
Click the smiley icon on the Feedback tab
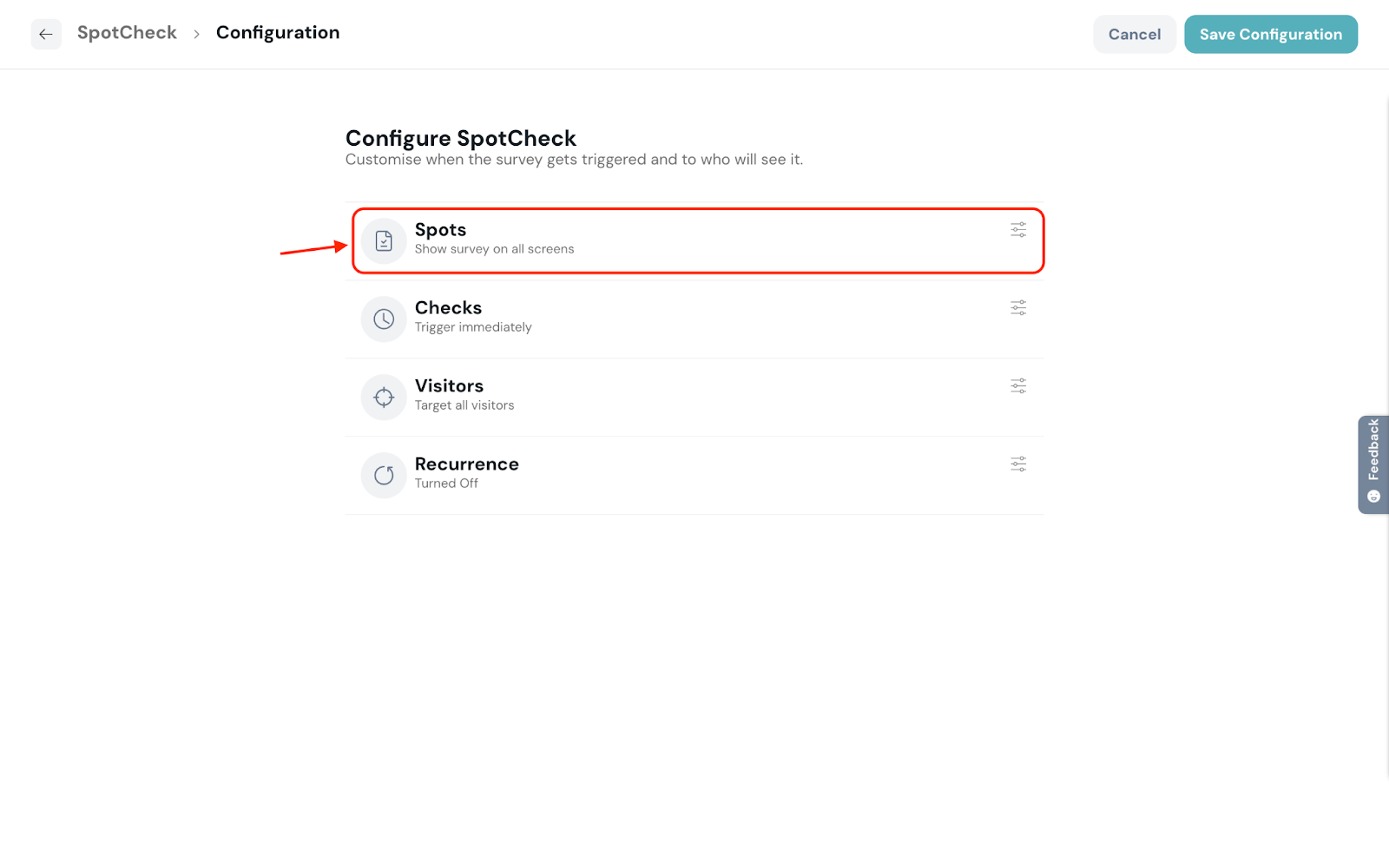click(x=1373, y=496)
